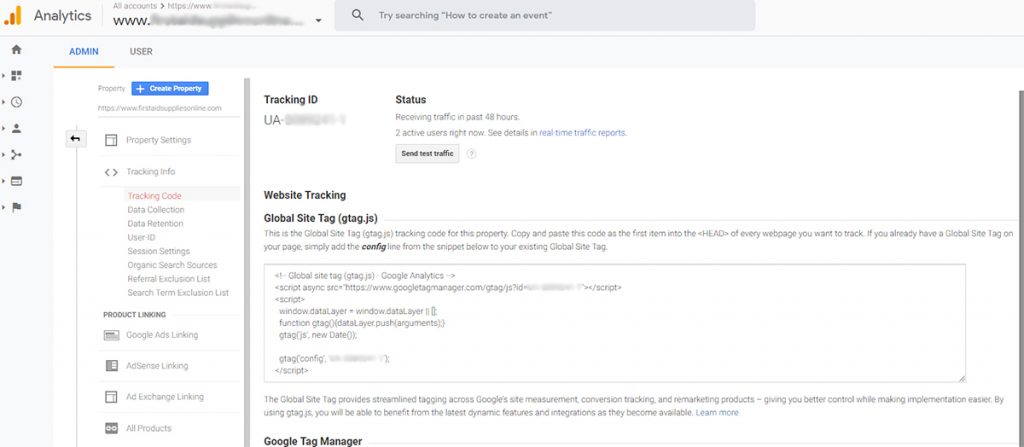Open the account selector dropdown arrow
This screenshot has width=1024, height=447.
[x=318, y=20]
